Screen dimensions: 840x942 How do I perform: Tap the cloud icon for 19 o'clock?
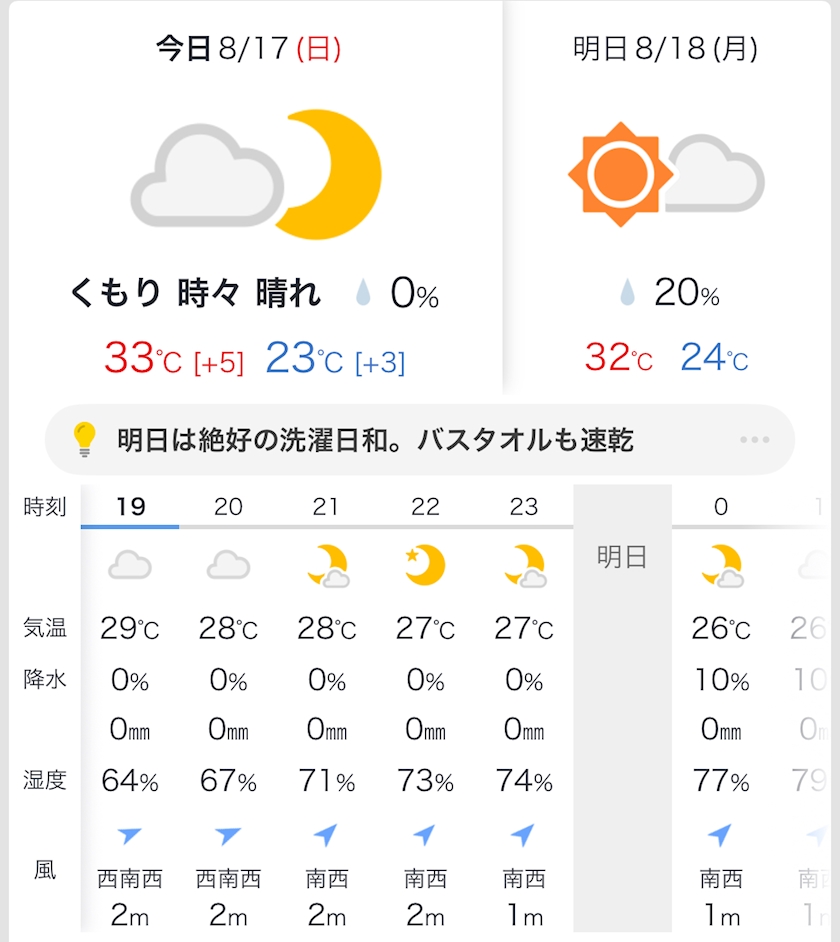click(x=130, y=567)
